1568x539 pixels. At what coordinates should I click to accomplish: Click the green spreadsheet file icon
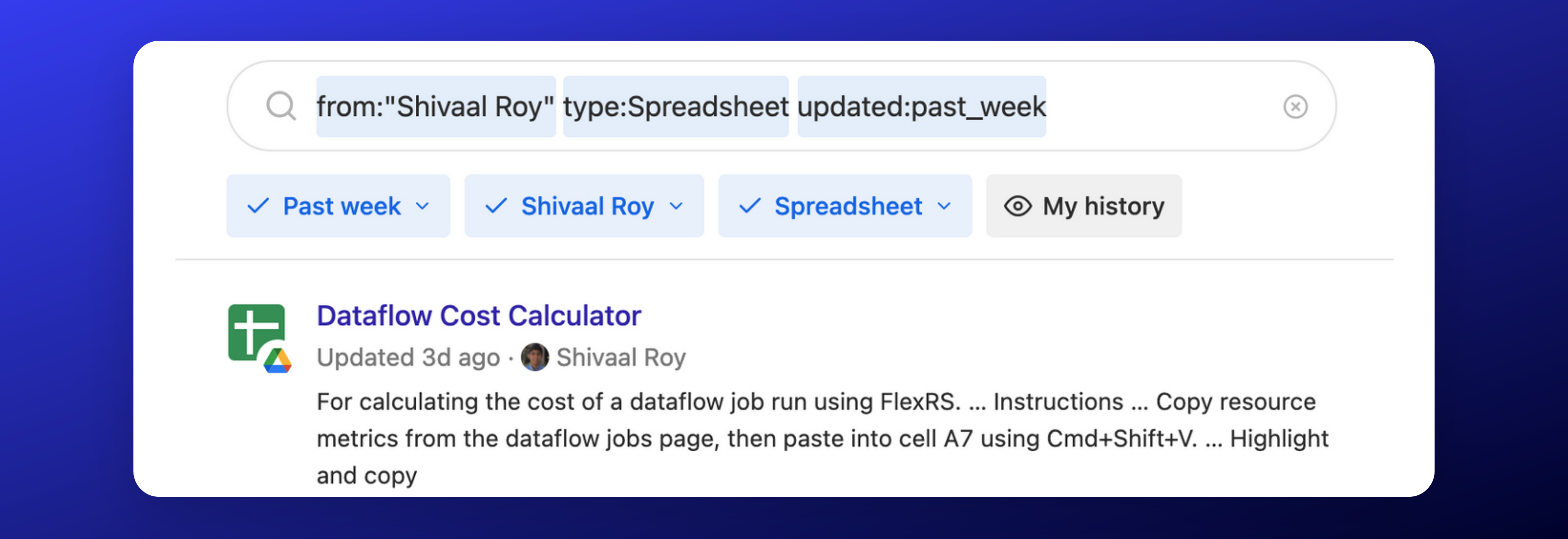coord(256,332)
